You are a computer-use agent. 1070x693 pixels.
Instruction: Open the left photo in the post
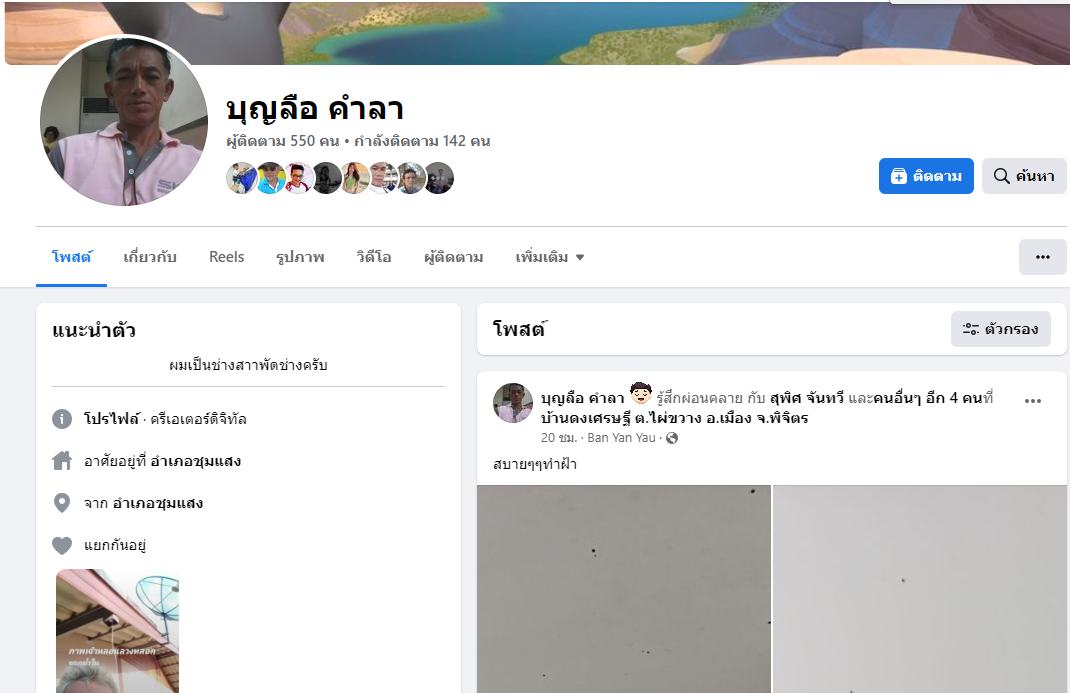(x=624, y=589)
